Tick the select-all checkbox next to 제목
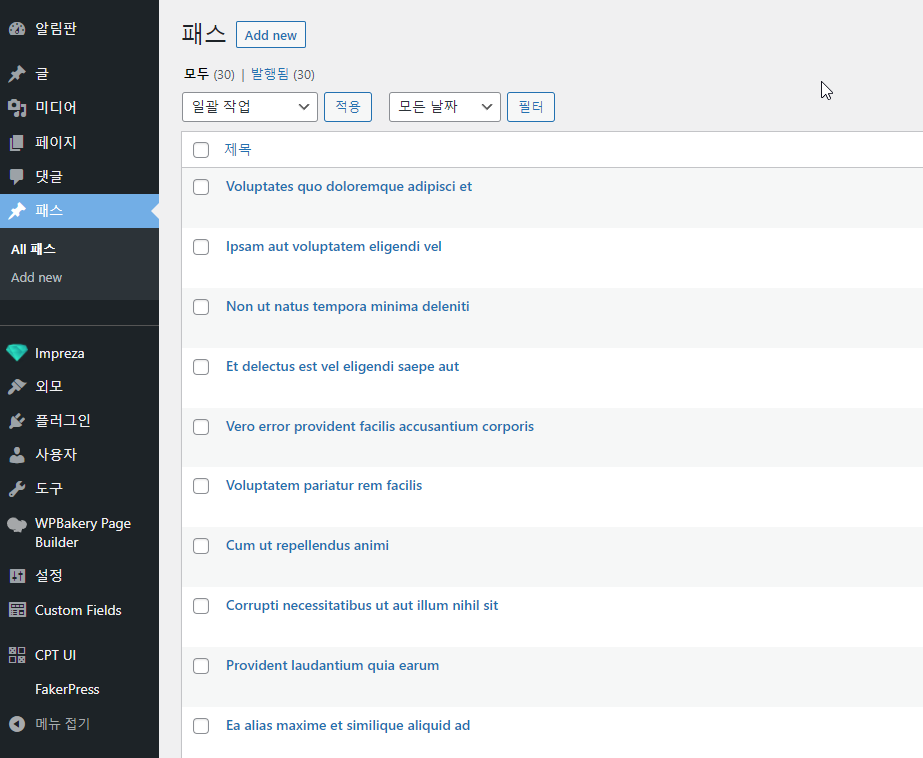The height and width of the screenshot is (758, 923). click(201, 150)
